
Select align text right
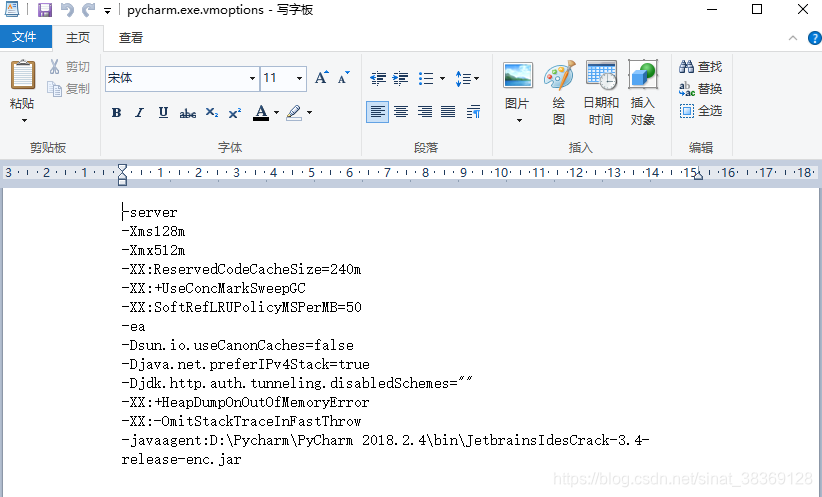(x=425, y=112)
